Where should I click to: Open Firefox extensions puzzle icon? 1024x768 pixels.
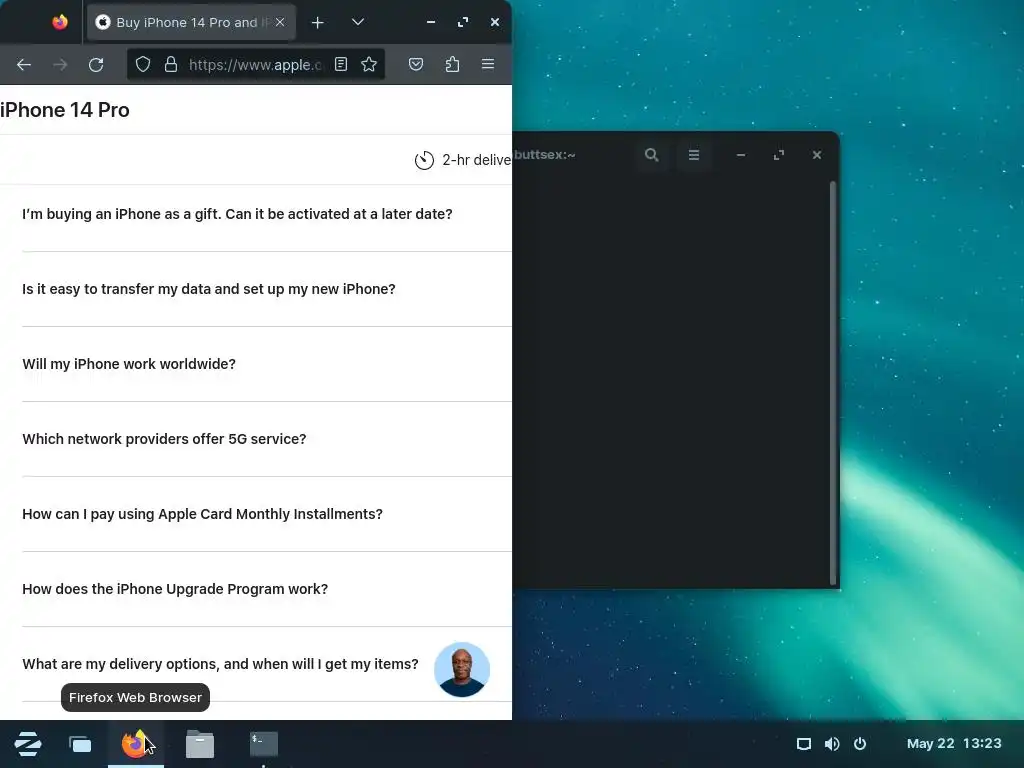(x=452, y=64)
